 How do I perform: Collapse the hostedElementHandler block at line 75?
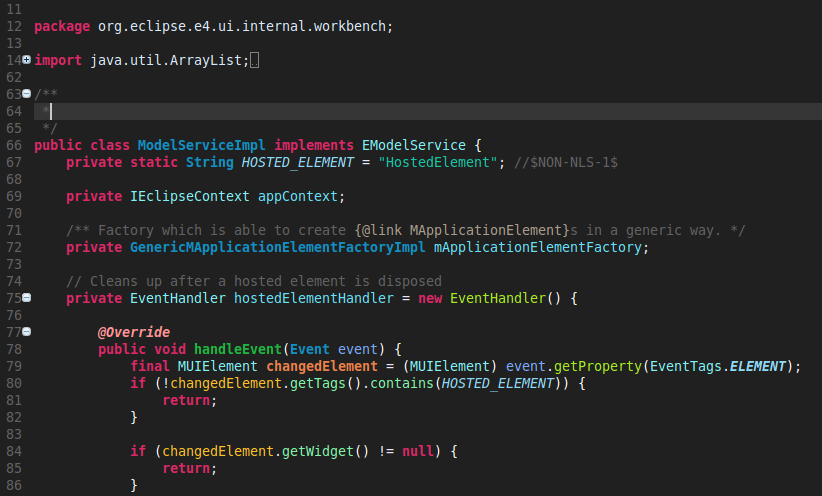[x=26, y=298]
